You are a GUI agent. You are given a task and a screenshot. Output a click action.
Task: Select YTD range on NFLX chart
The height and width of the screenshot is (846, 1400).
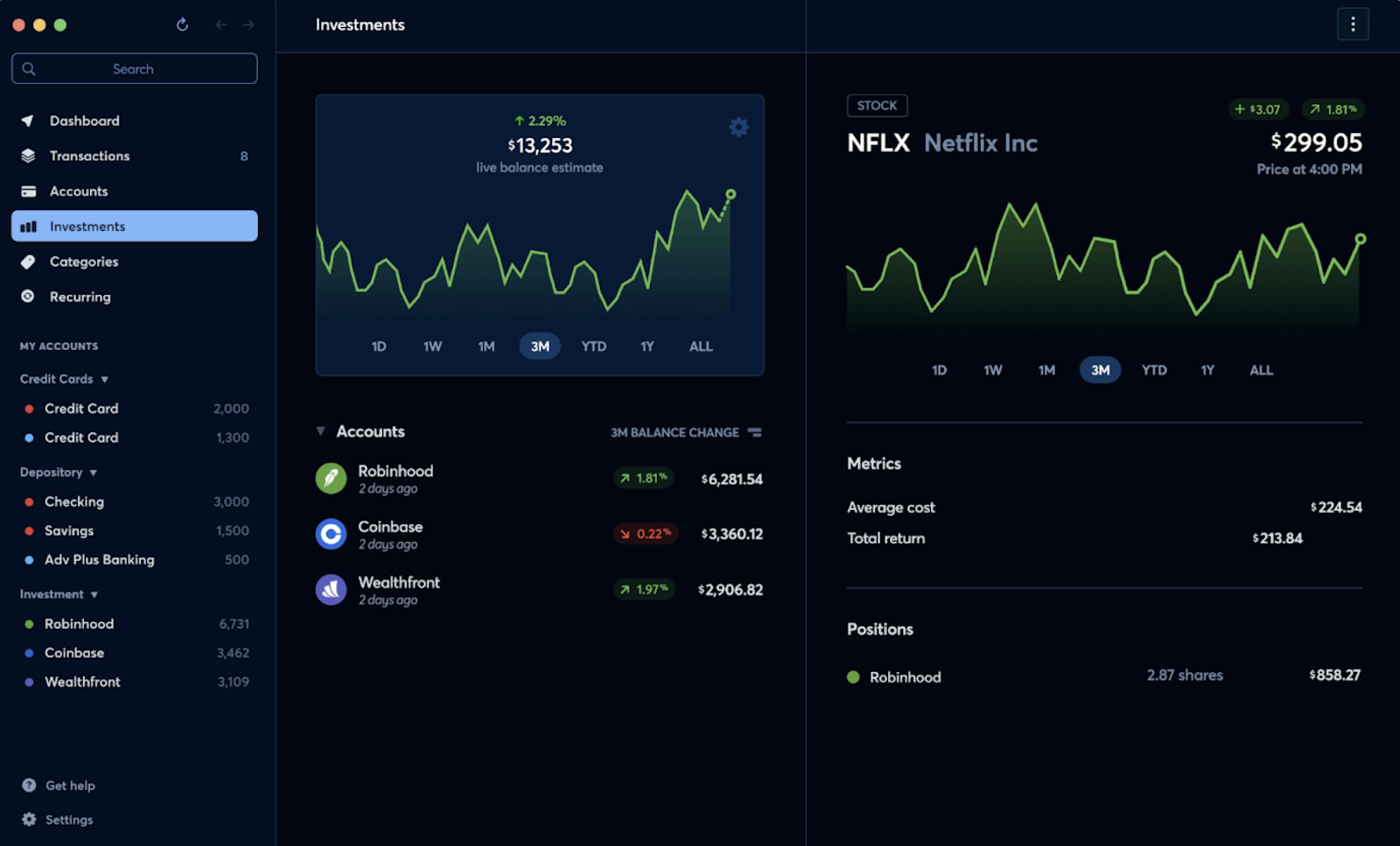[x=1154, y=370]
